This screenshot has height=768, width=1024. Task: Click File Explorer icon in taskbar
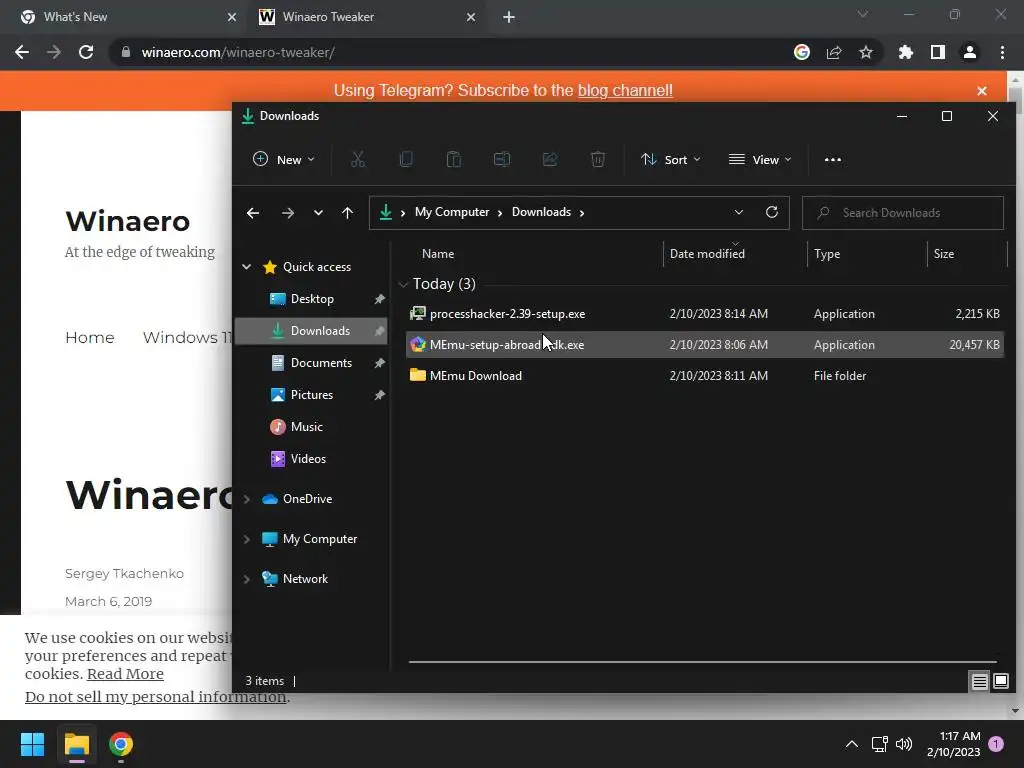76,744
